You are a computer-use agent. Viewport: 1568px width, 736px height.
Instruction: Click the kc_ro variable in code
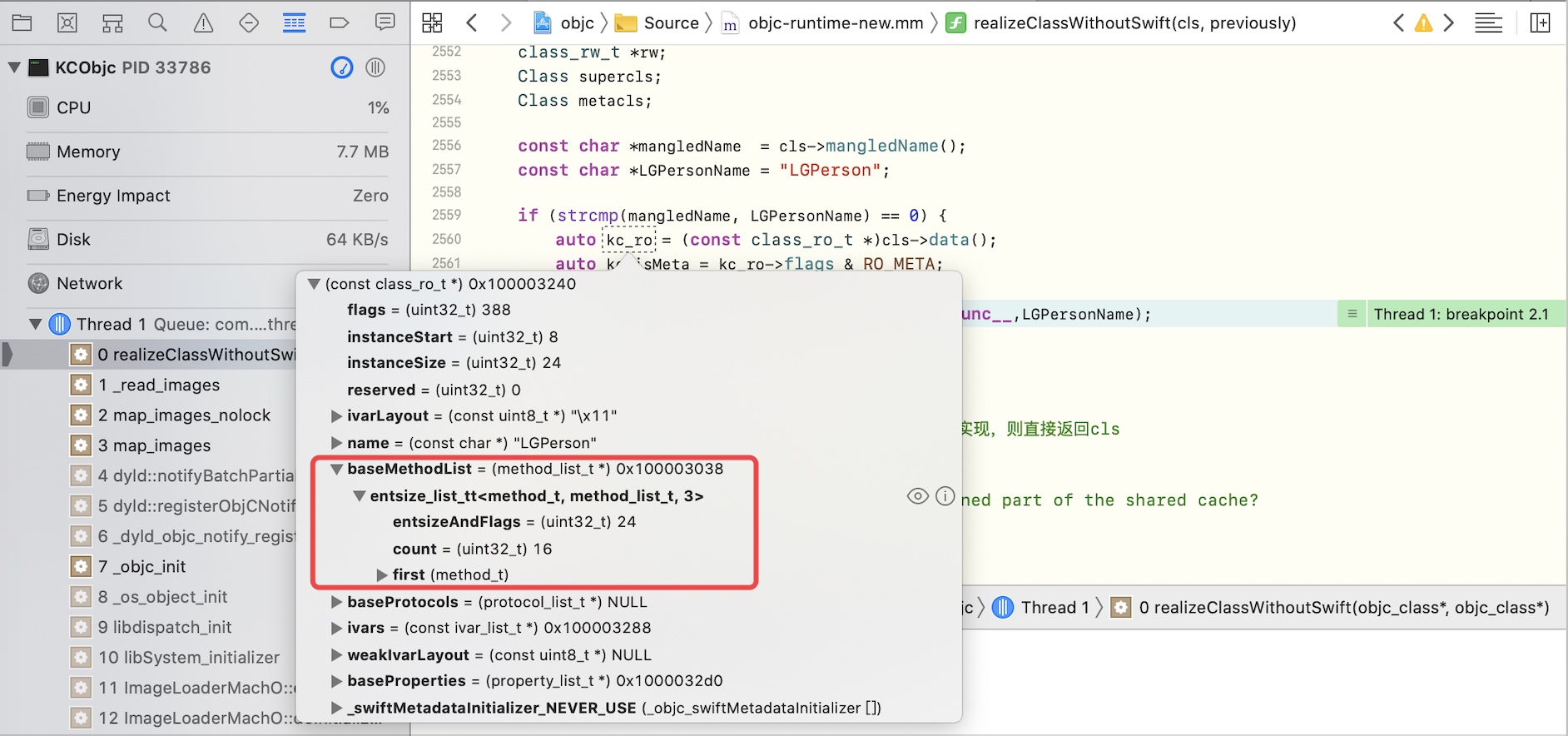point(630,241)
